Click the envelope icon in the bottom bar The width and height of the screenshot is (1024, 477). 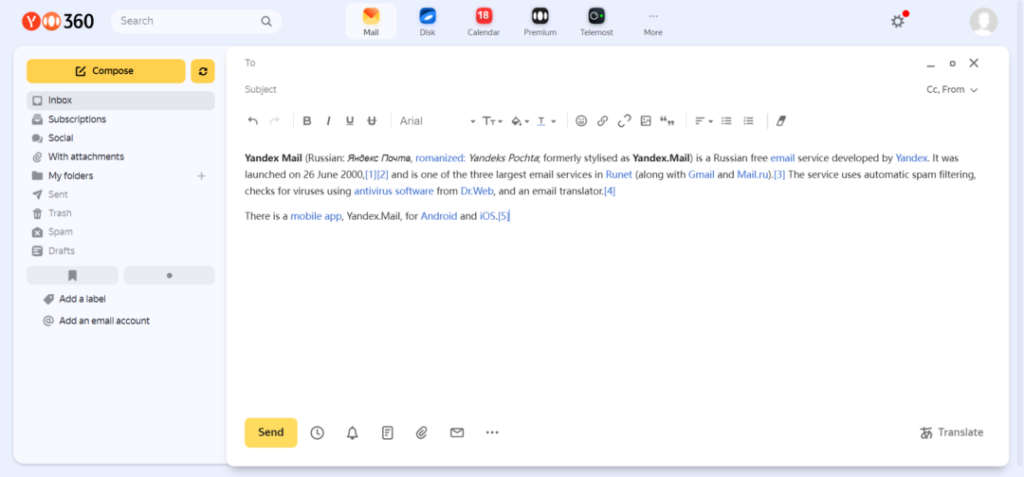457,433
